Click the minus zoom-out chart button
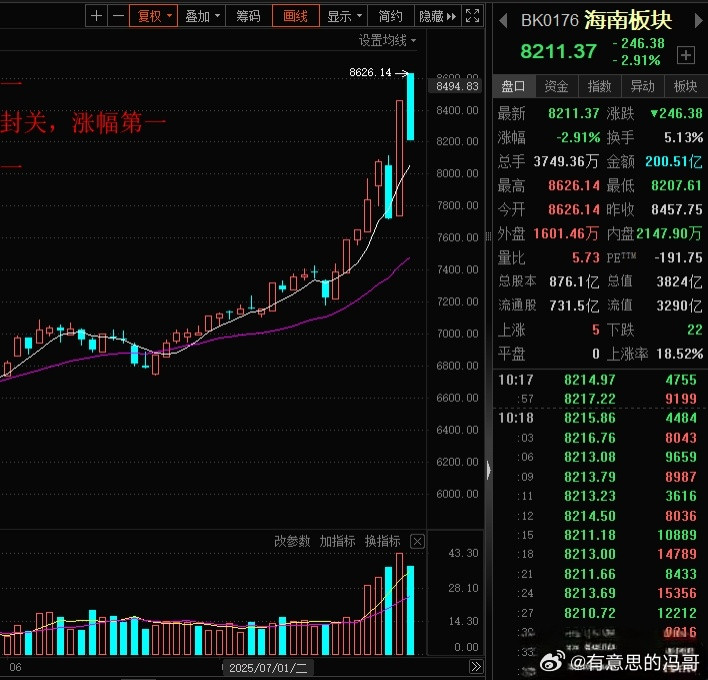The image size is (708, 680). pos(118,16)
